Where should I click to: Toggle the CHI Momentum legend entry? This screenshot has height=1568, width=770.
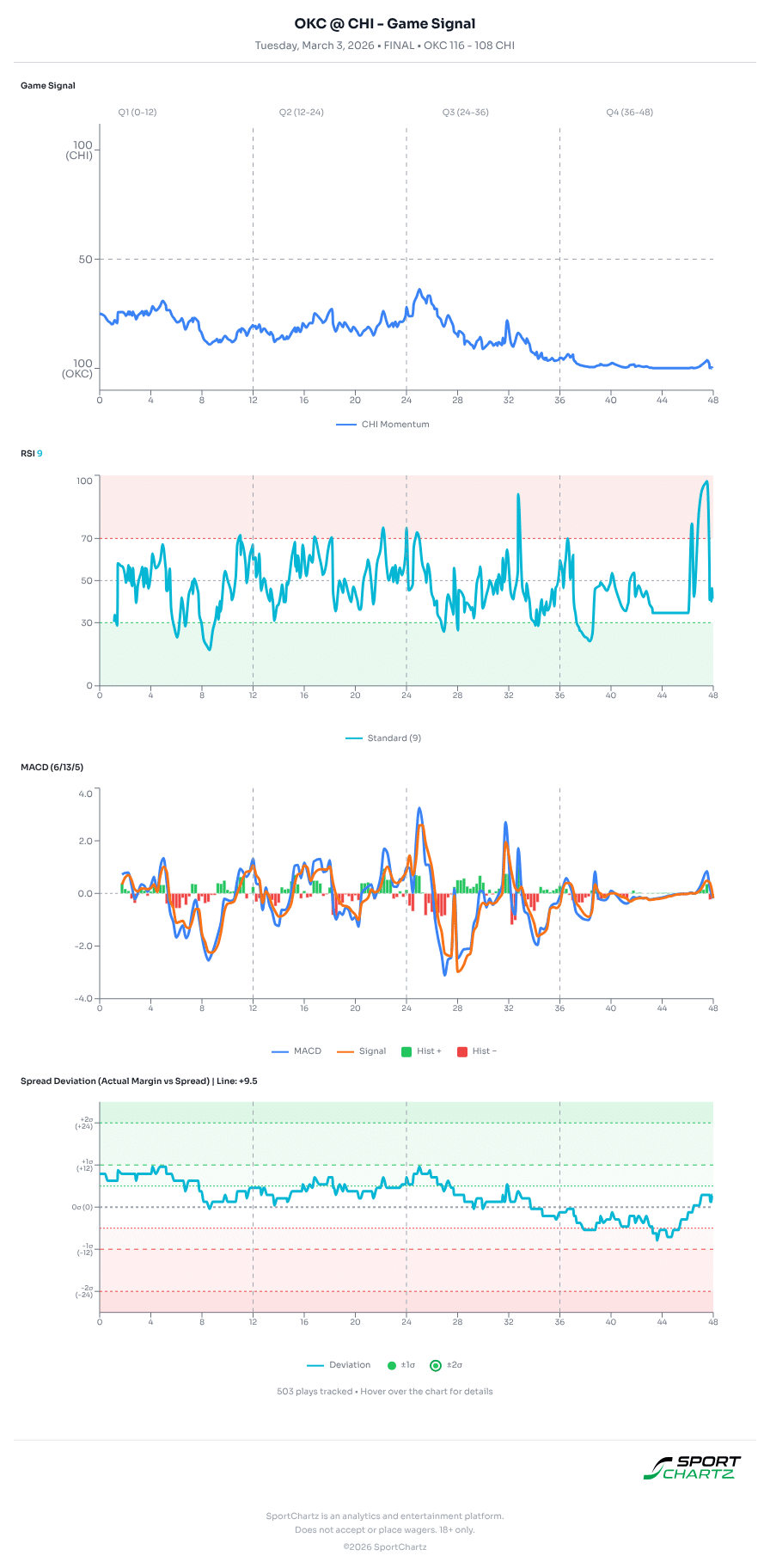click(382, 424)
